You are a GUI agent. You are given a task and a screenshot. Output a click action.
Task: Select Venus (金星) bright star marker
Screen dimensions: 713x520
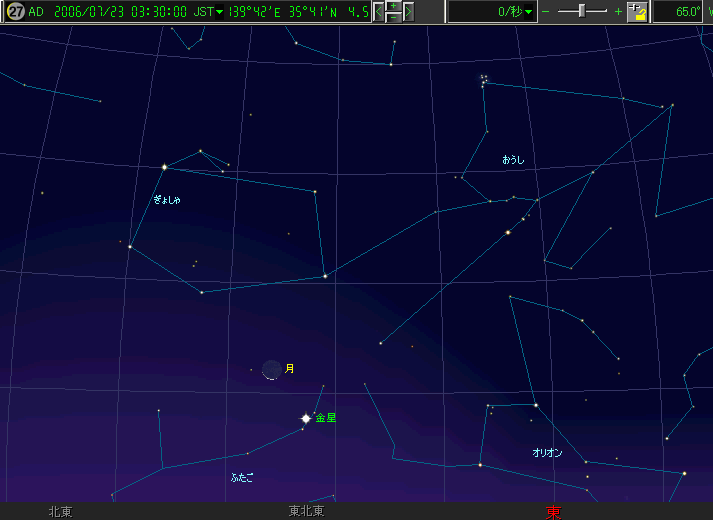[306, 418]
